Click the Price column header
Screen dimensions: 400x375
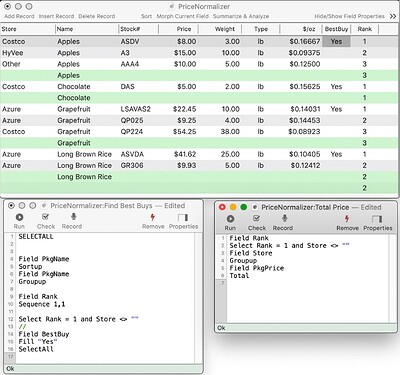[178, 29]
